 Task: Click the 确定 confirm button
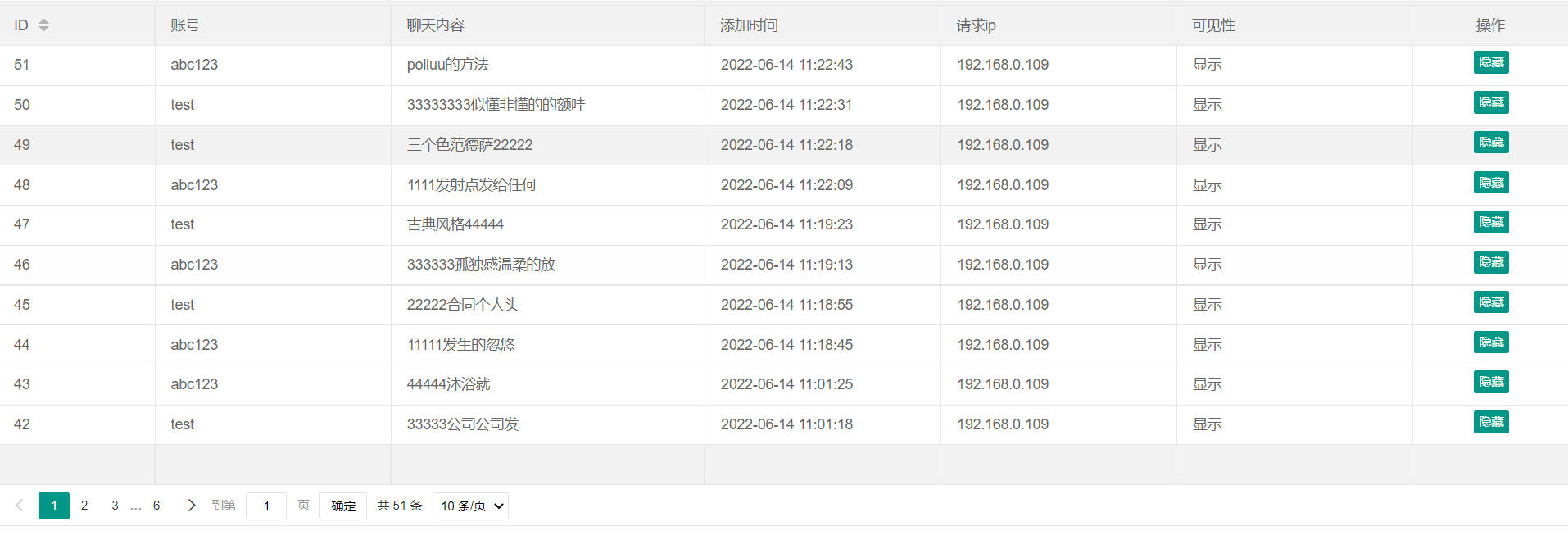[x=343, y=506]
